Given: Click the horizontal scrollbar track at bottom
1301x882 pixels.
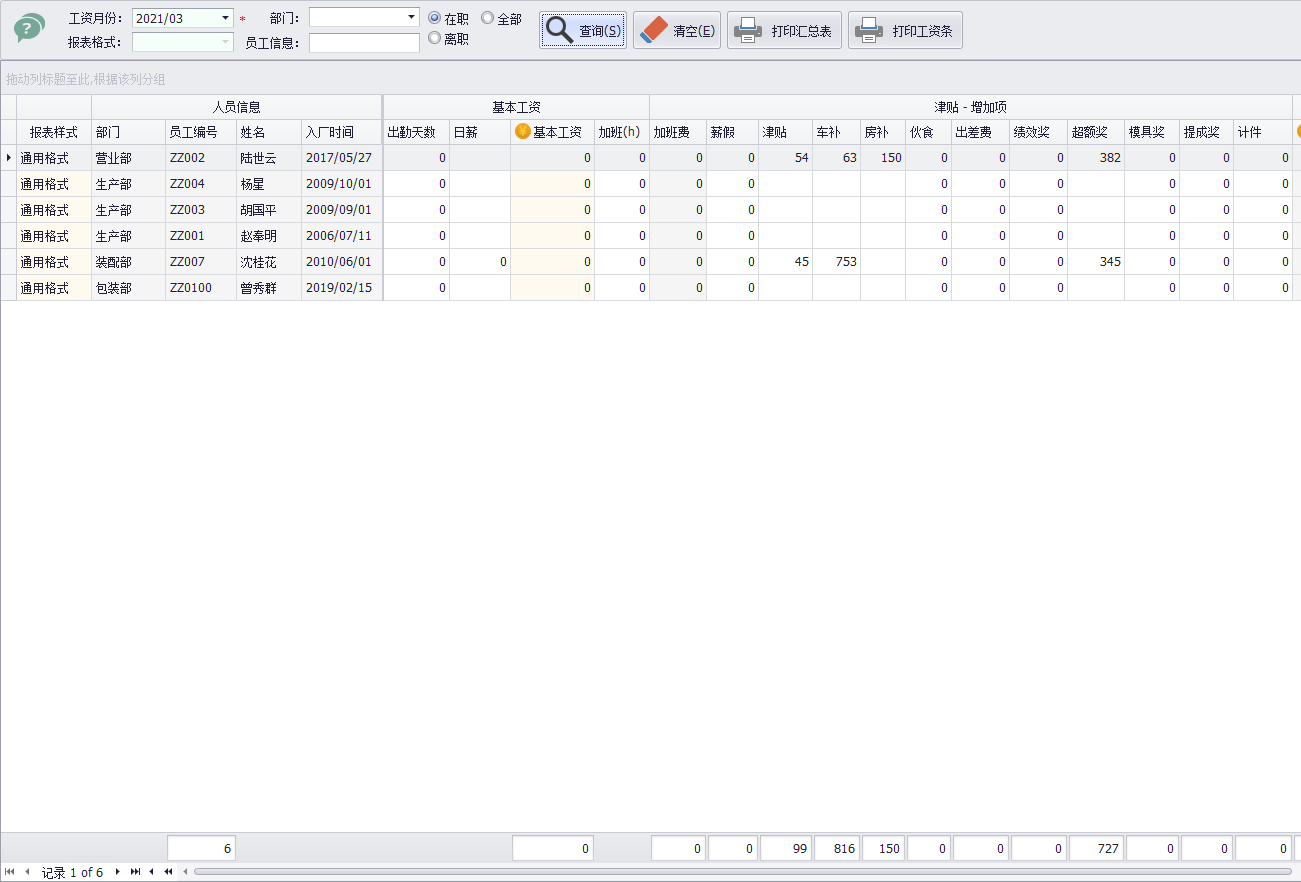Looking at the screenshot, I should click(x=740, y=872).
